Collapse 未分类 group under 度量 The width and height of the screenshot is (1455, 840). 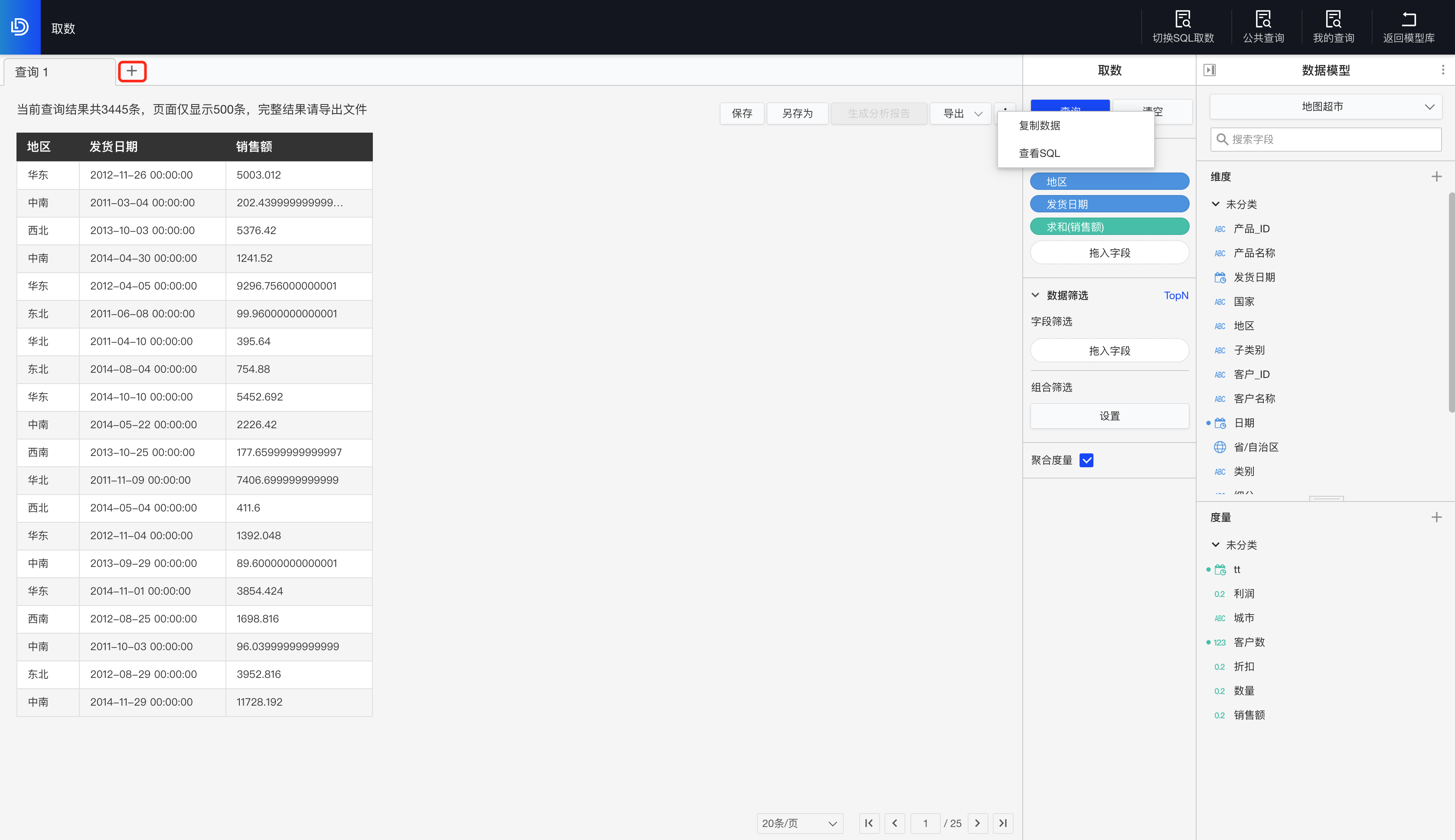click(x=1216, y=544)
